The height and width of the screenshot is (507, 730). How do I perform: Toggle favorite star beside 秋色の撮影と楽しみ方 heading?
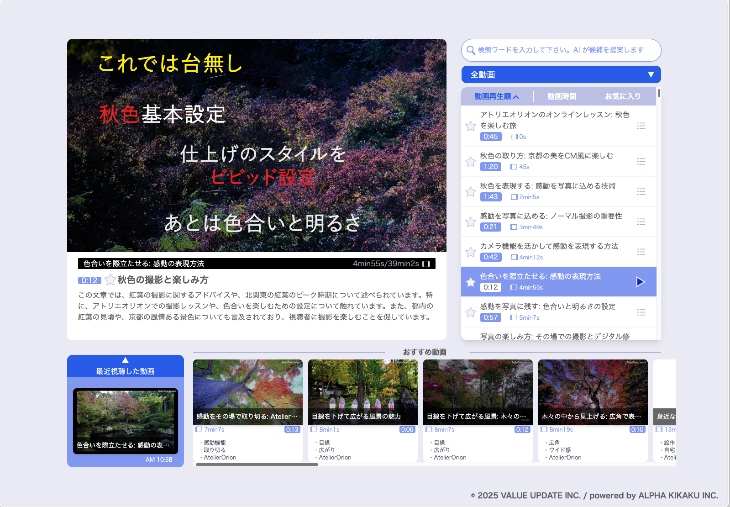point(110,281)
